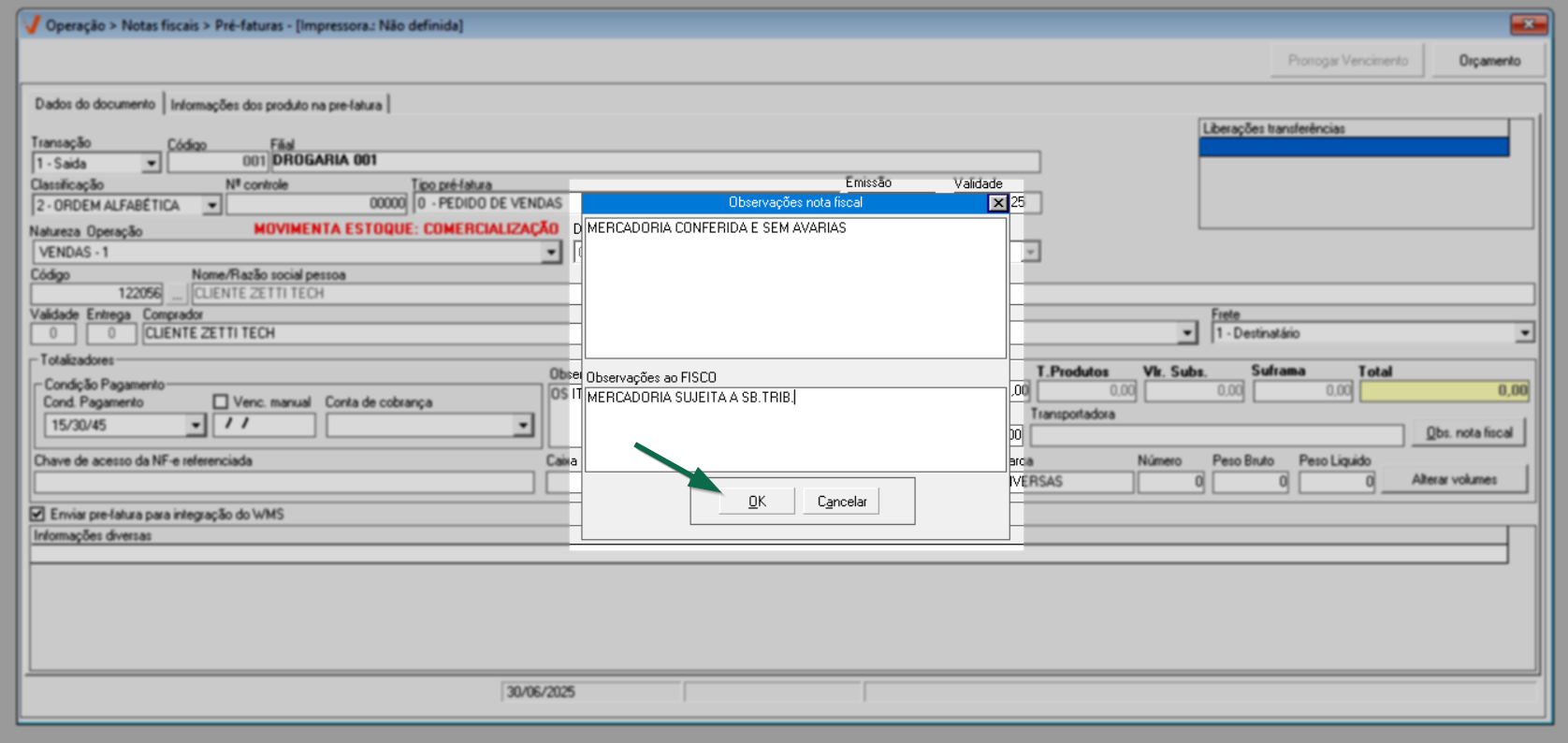Expand the Conta de cobrança dropdown
Screen dimensions: 1568x743
[x=523, y=425]
